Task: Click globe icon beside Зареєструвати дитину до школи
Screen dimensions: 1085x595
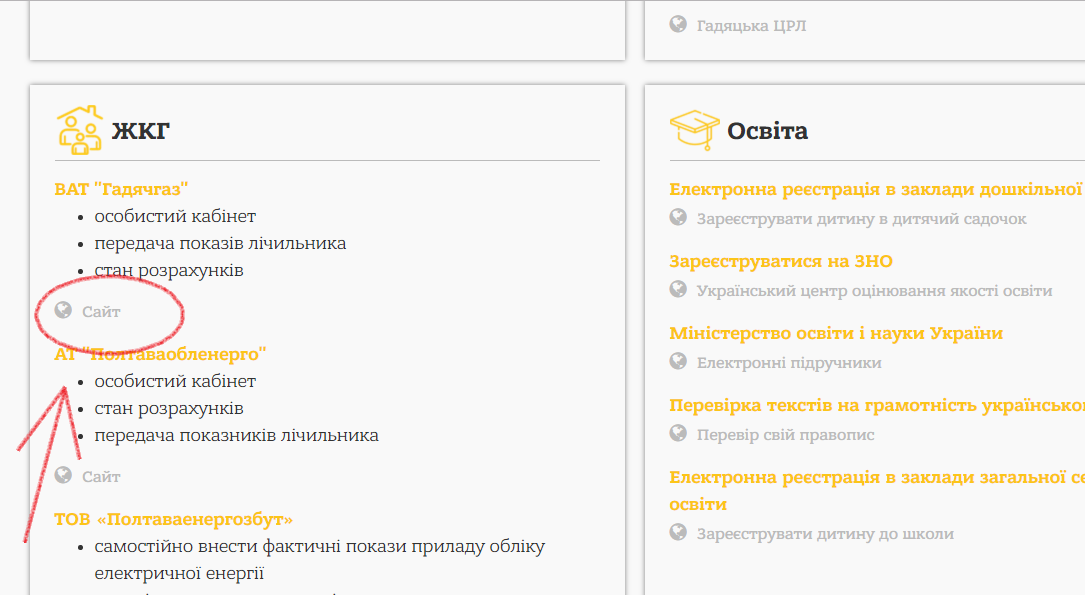Action: pos(678,532)
